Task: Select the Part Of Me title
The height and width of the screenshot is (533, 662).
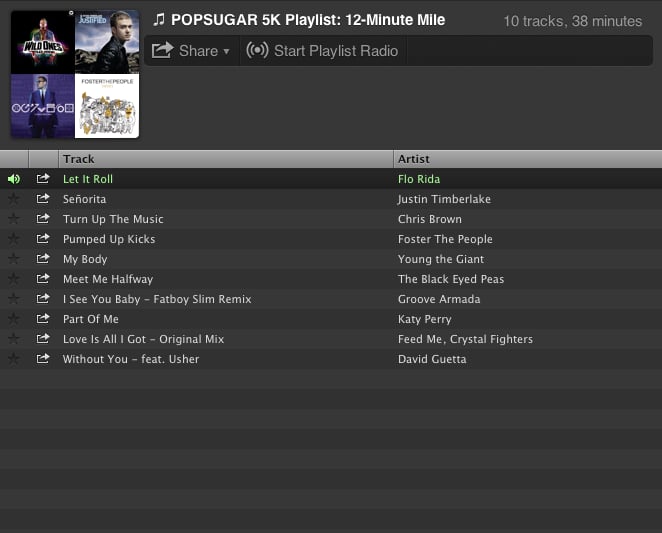Action: pyautogui.click(x=91, y=319)
